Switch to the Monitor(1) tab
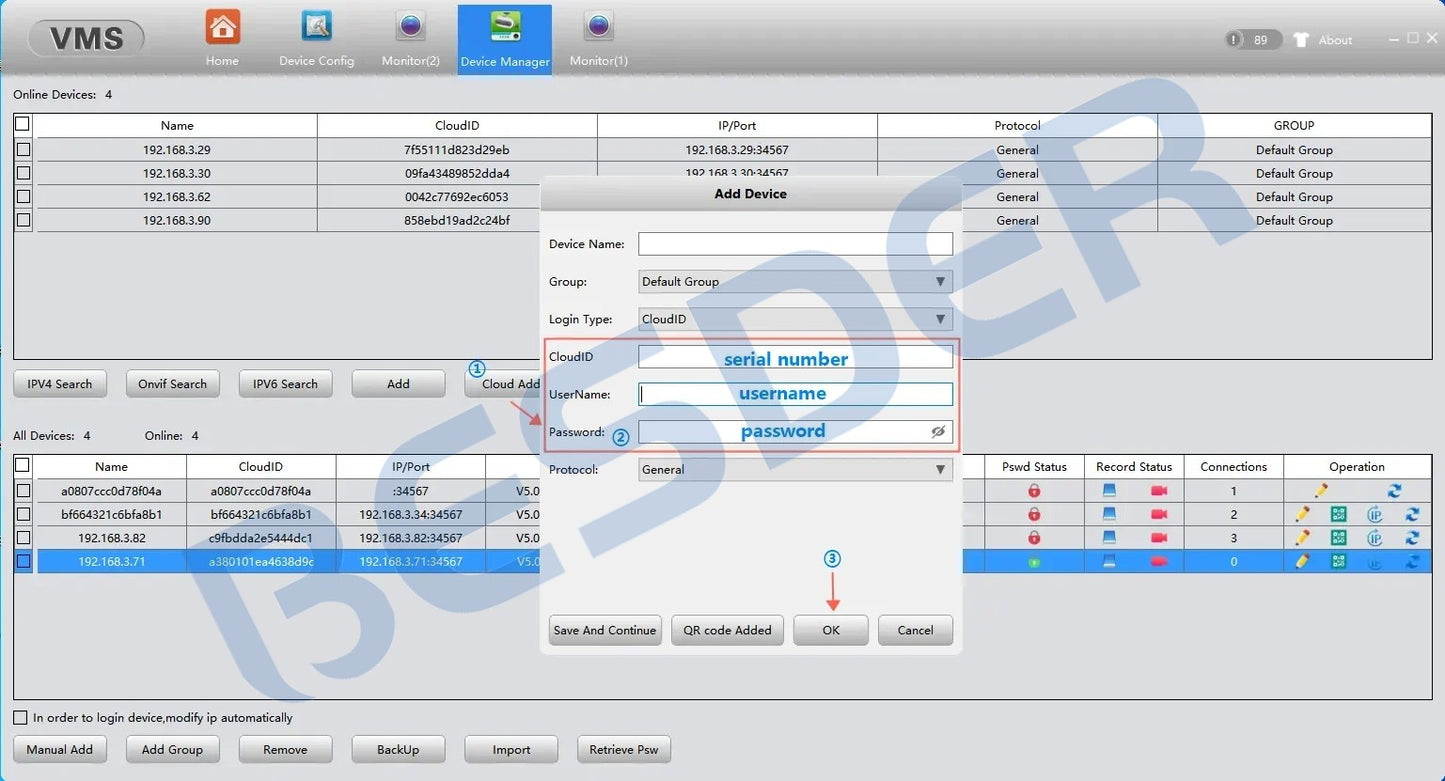The height and width of the screenshot is (781, 1445). (x=598, y=38)
